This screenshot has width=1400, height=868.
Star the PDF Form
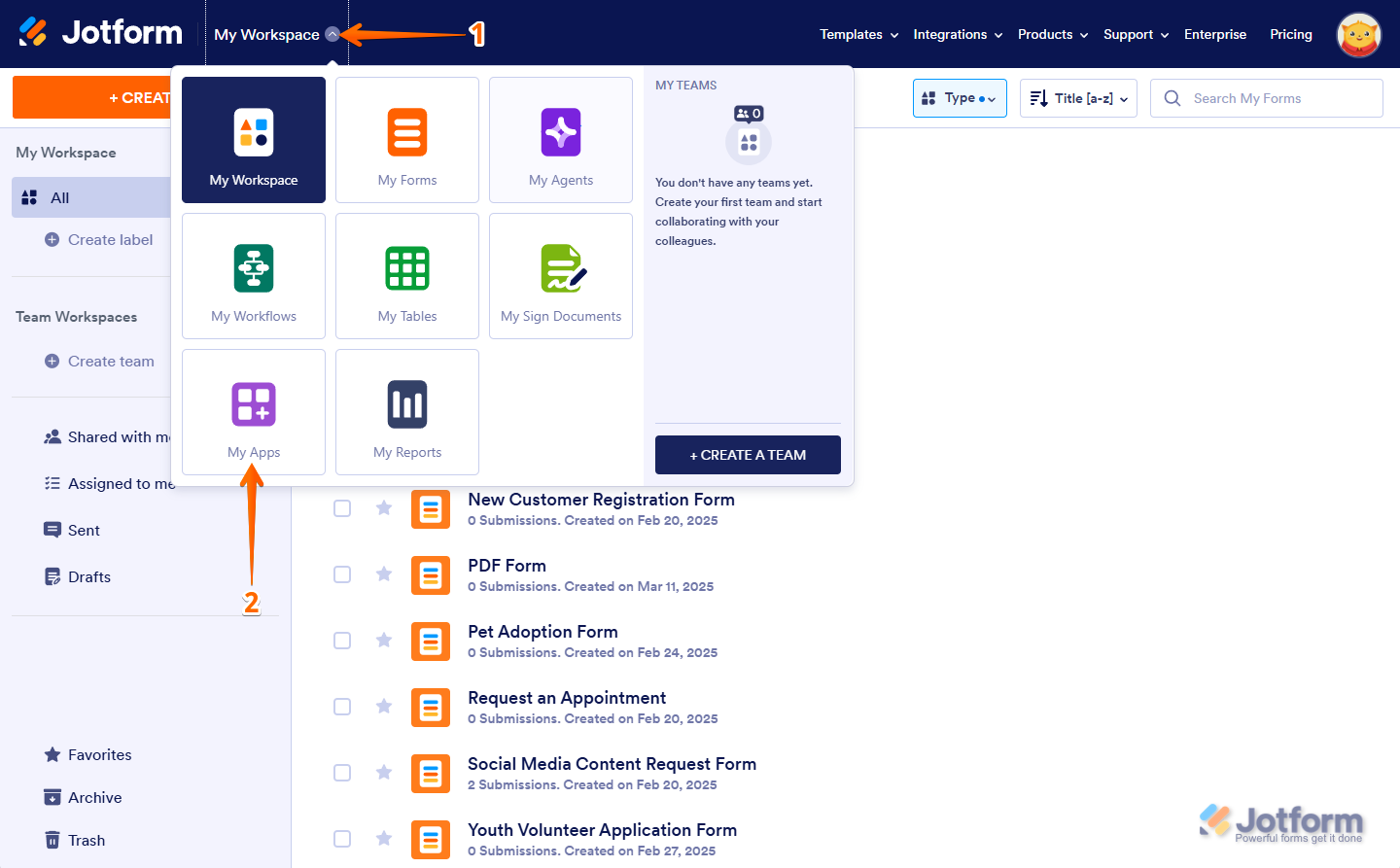tap(384, 573)
